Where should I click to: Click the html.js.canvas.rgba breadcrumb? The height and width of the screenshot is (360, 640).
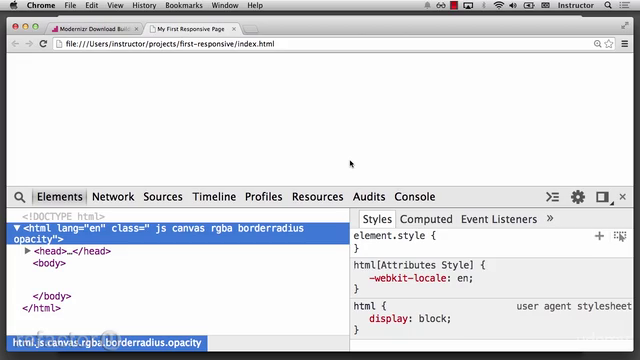tap(107, 343)
